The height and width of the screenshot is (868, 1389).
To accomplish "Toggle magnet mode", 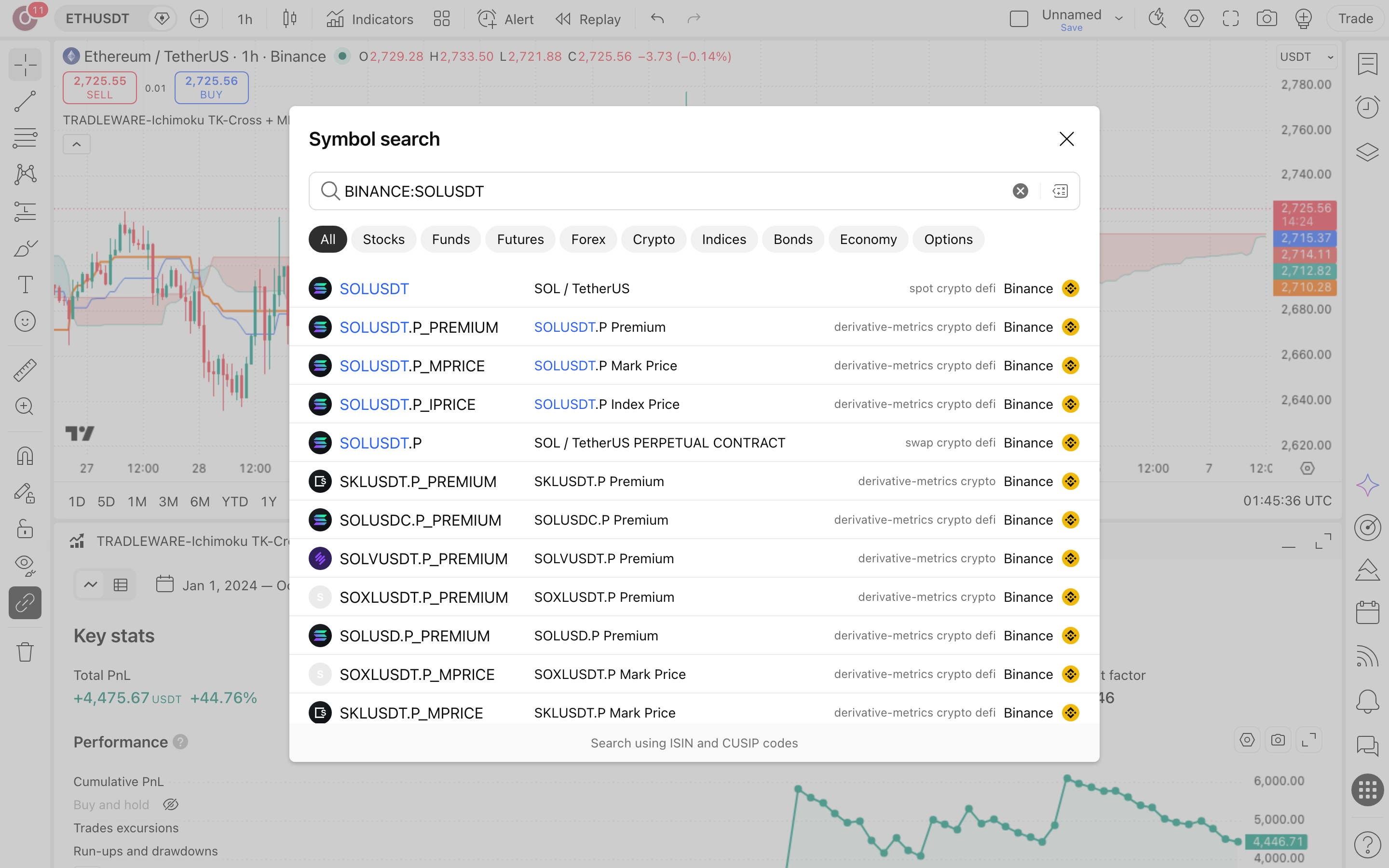I will click(x=25, y=456).
